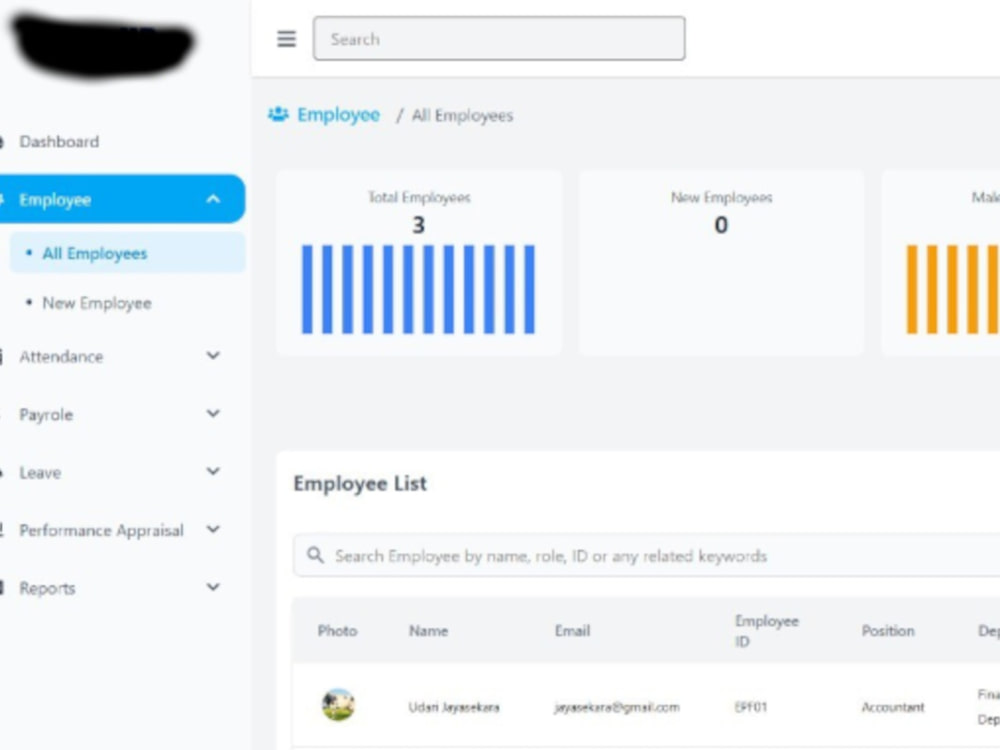Screen dimensions: 1000x750
Task: Open All Employees submenu item
Action: pyautogui.click(x=128, y=253)
